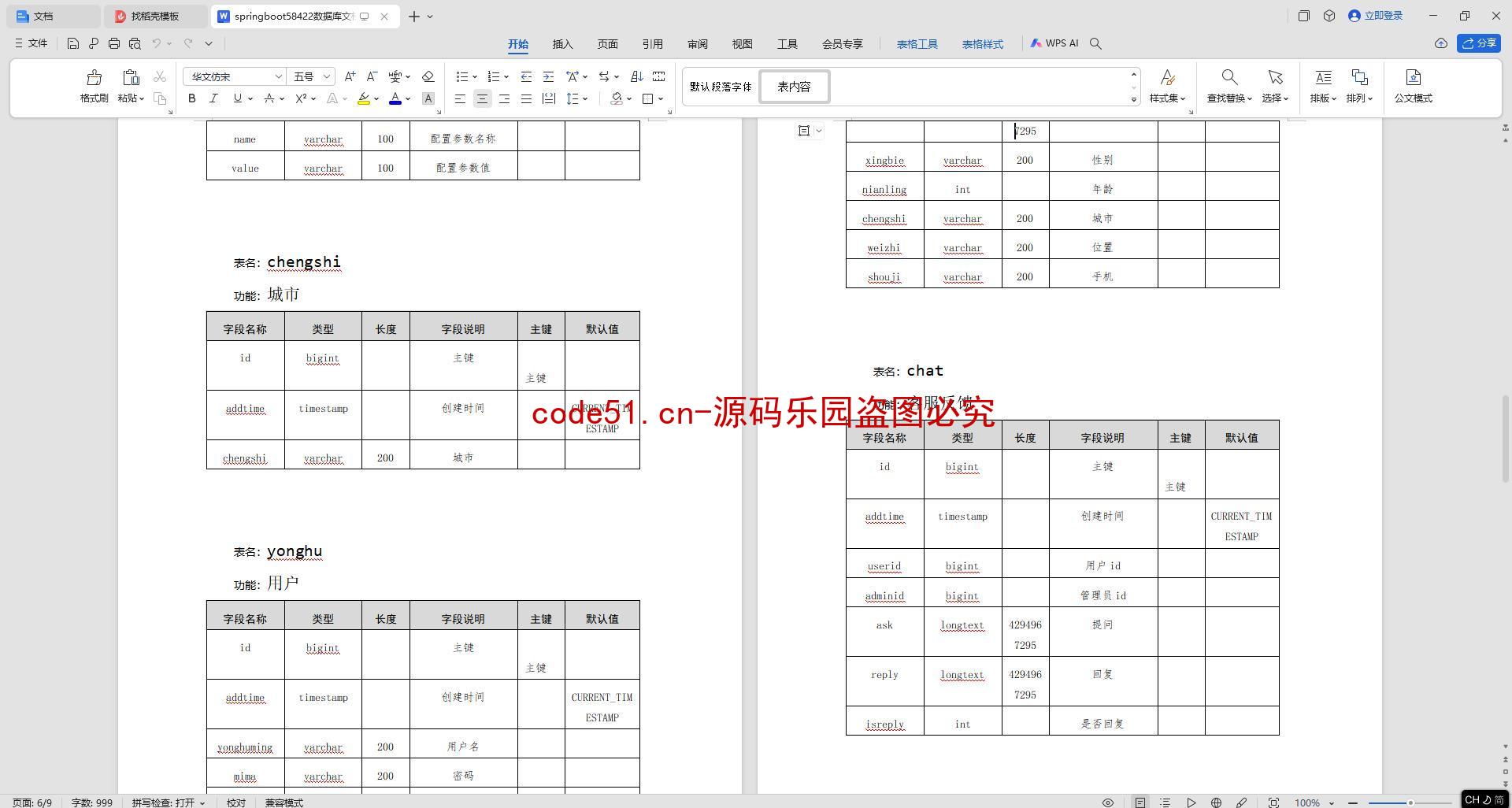Screen dimensions: 1512x808
Task: Click the Undo arrow icon
Action: (157, 43)
